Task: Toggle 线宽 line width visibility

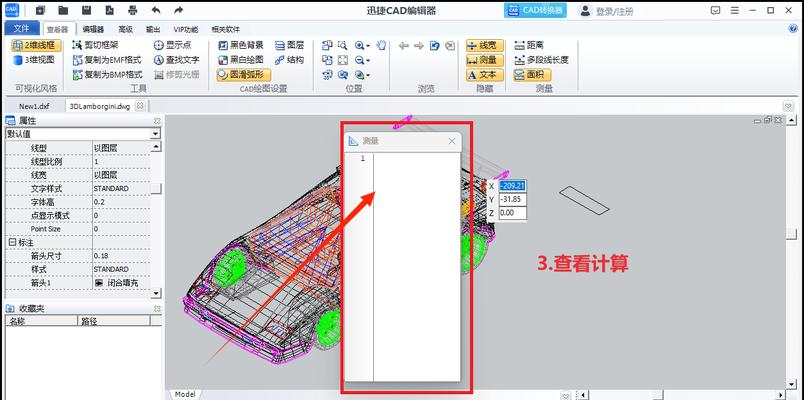Action: click(x=485, y=45)
